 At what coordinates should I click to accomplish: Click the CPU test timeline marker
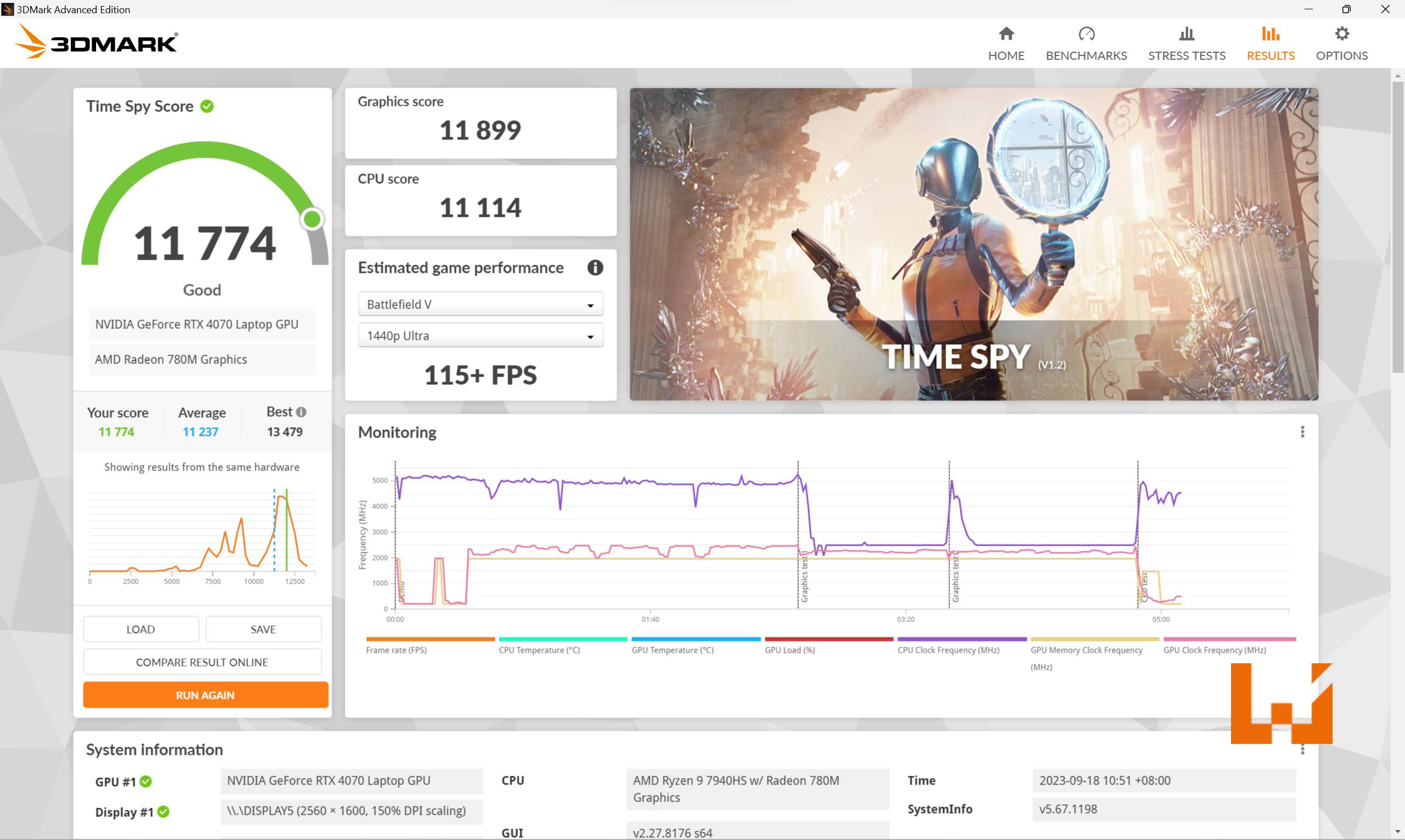tap(1144, 587)
